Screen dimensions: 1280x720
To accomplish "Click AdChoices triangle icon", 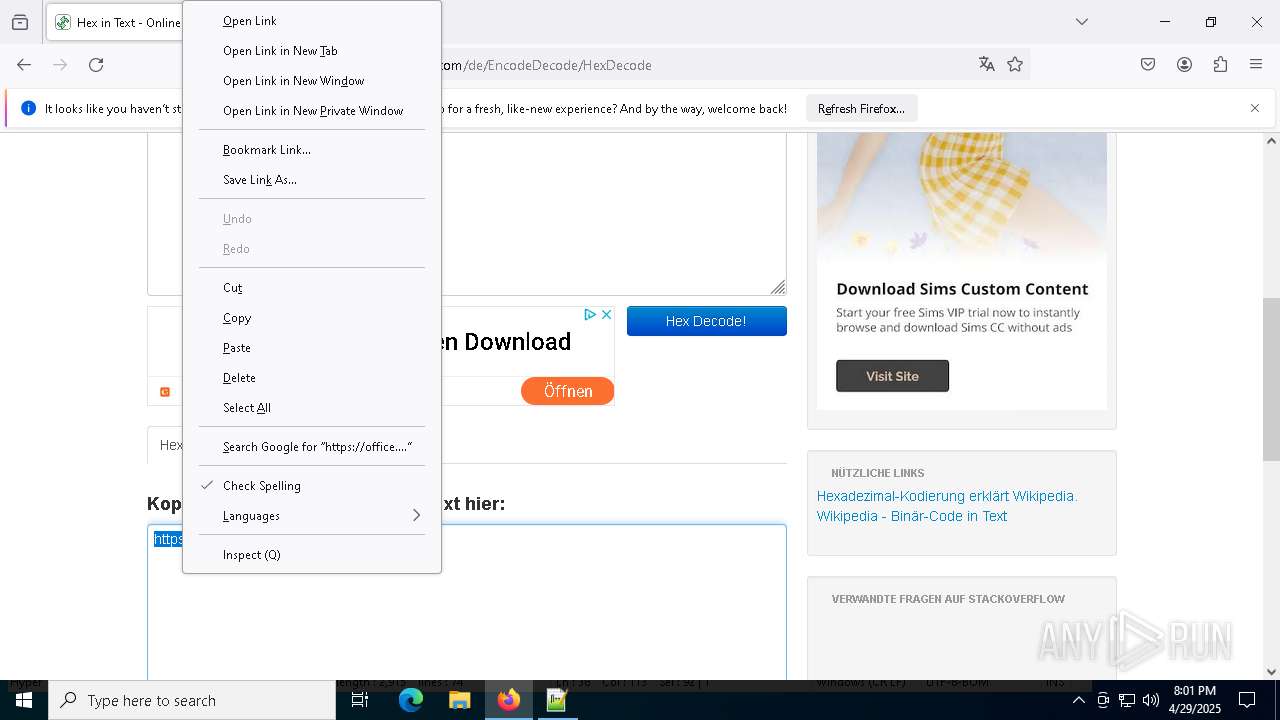I will pos(590,314).
